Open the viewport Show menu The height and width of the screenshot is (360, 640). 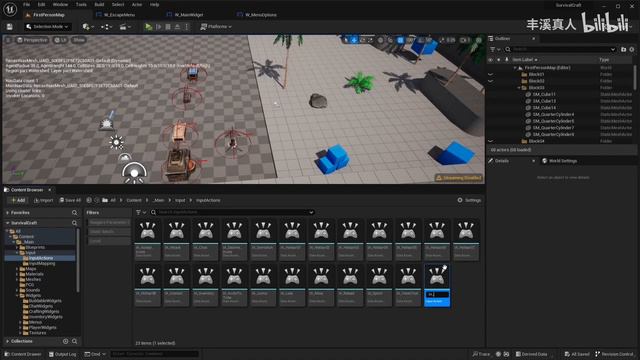(79, 40)
